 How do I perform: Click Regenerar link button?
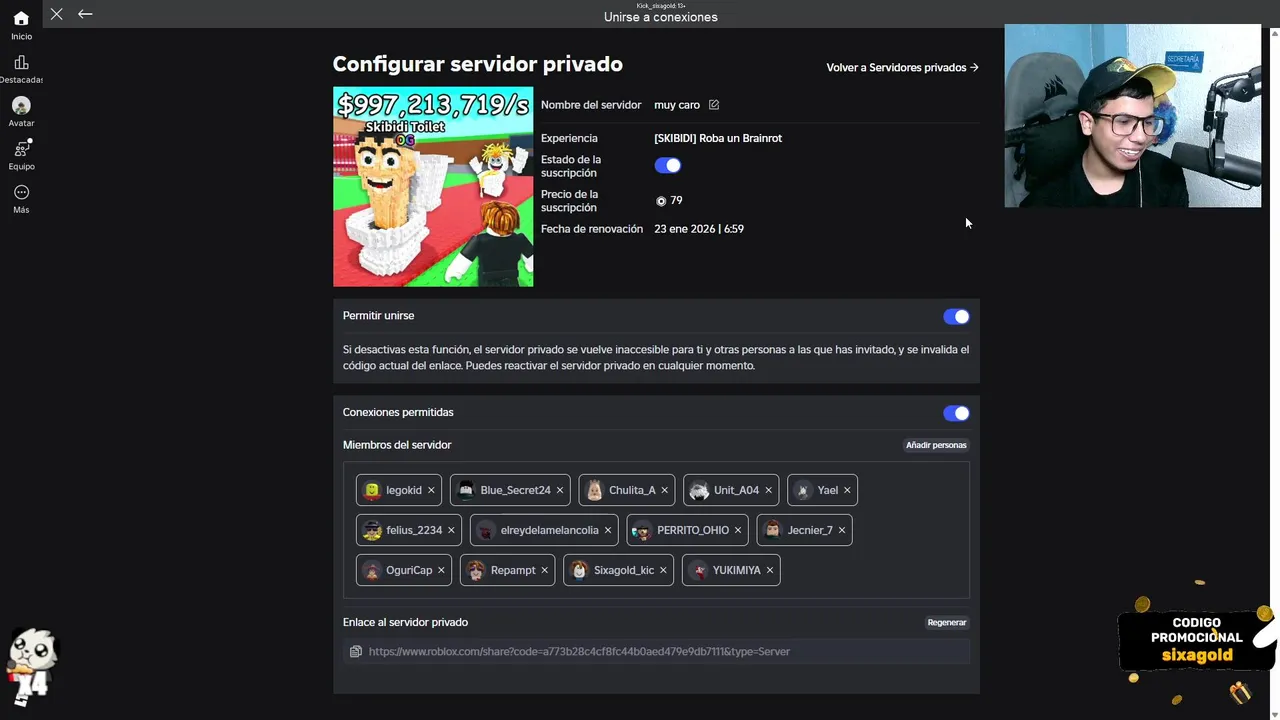pos(947,622)
